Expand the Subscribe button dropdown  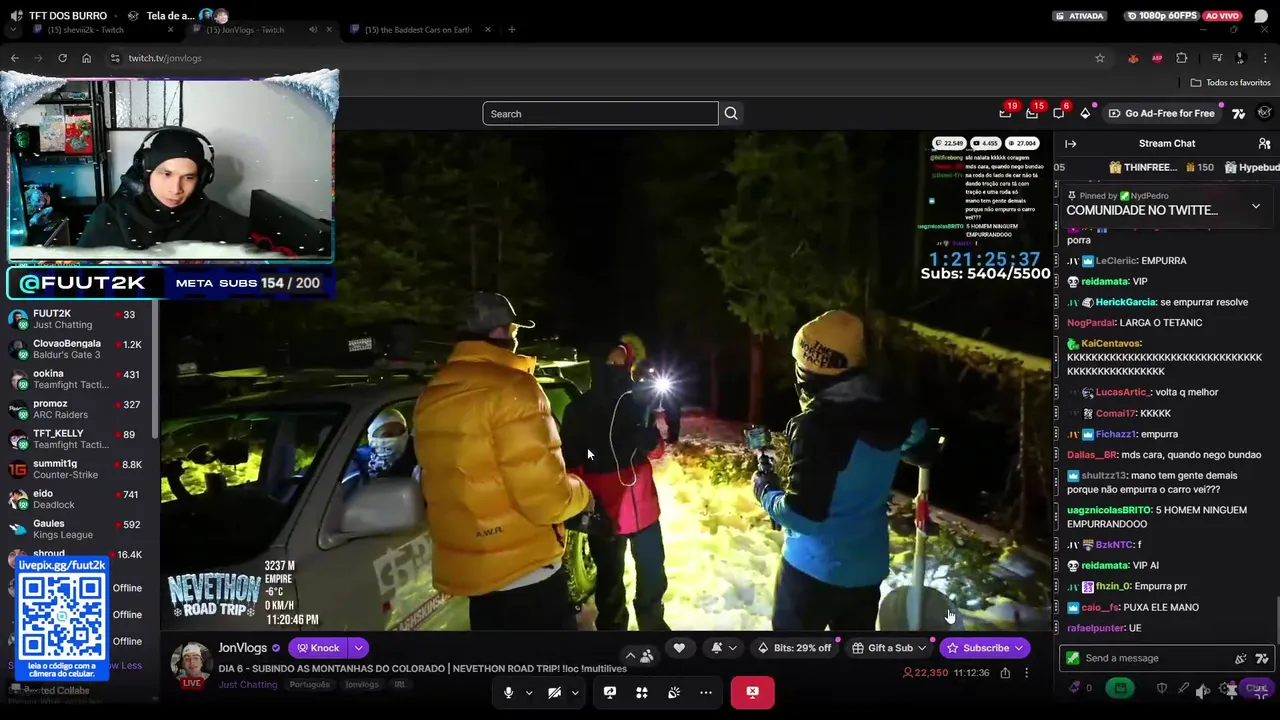1019,648
